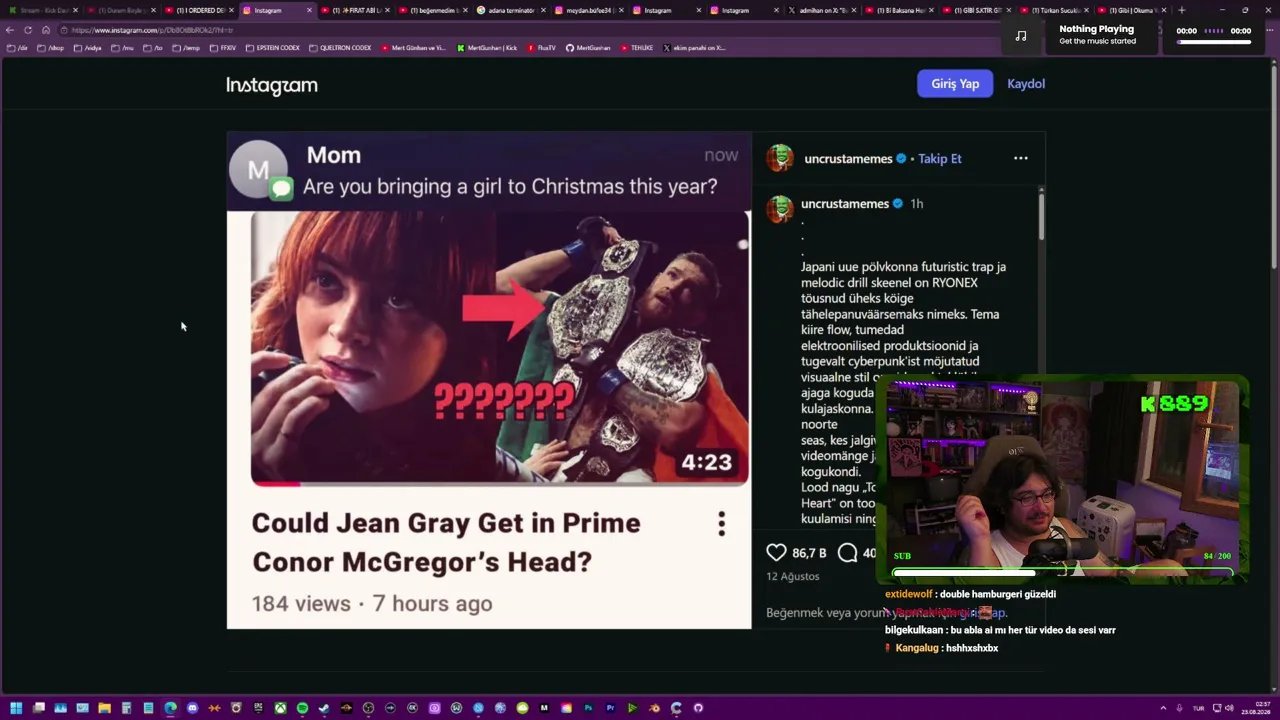Open Spotify from the taskbar
Viewport: 1280px width, 720px height.
tap(302, 708)
